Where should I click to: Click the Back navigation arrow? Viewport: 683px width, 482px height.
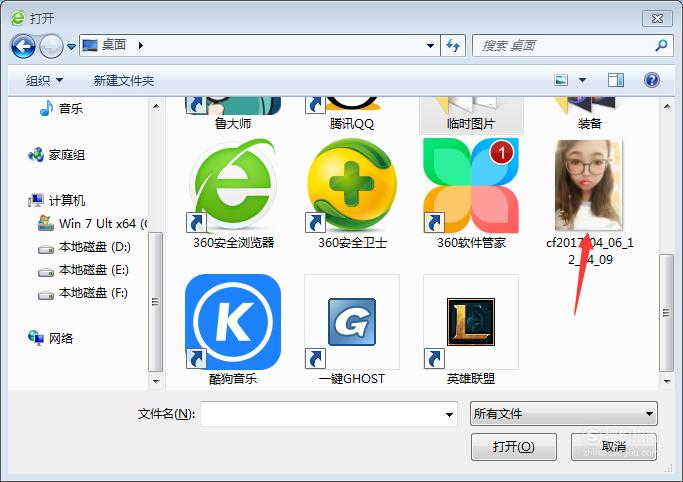[23, 46]
